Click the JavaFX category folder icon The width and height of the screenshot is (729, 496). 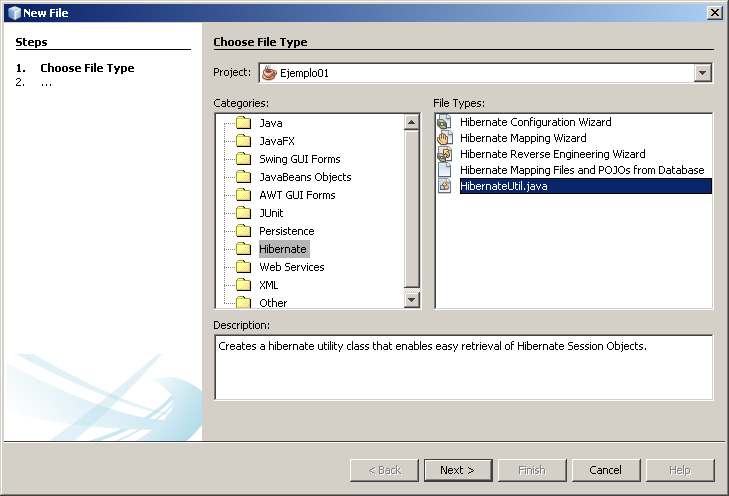coord(242,141)
